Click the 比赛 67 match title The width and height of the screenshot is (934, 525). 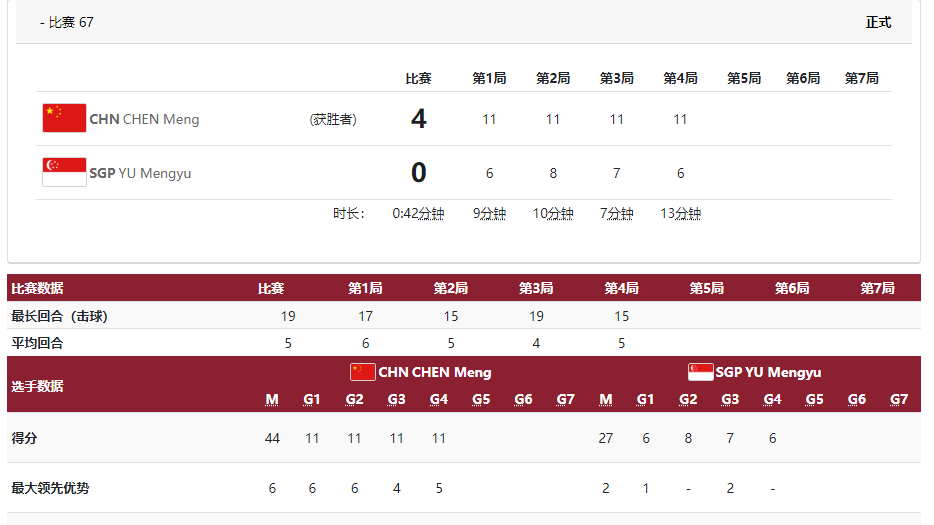click(71, 23)
